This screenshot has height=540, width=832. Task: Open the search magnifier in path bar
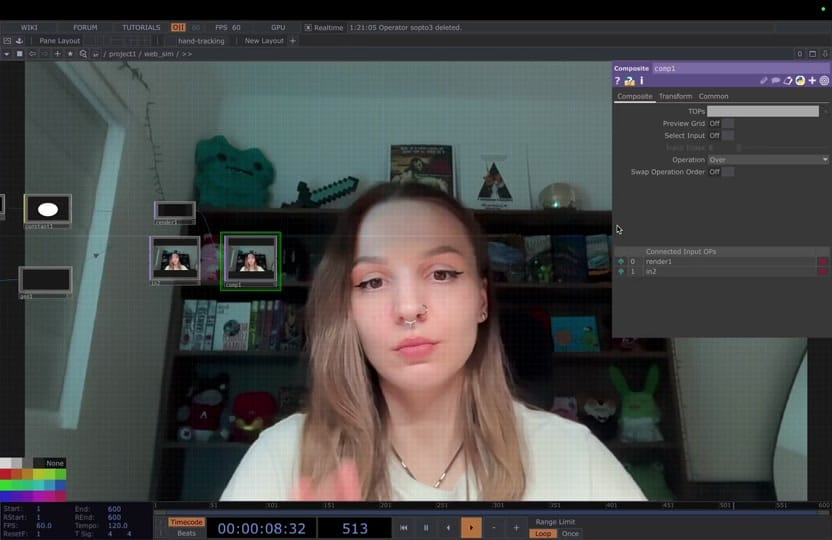coord(83,54)
